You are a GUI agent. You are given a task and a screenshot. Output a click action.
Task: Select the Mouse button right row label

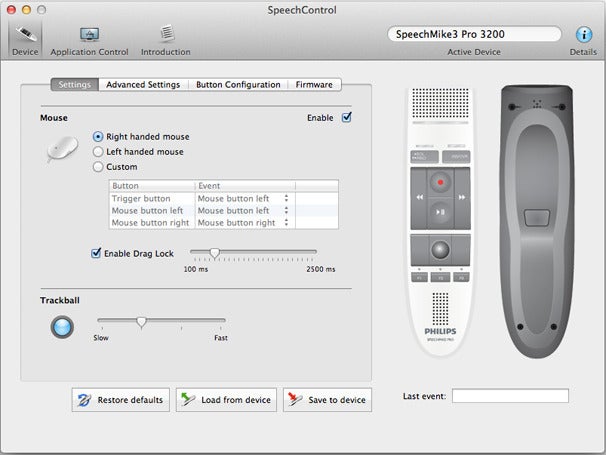150,223
